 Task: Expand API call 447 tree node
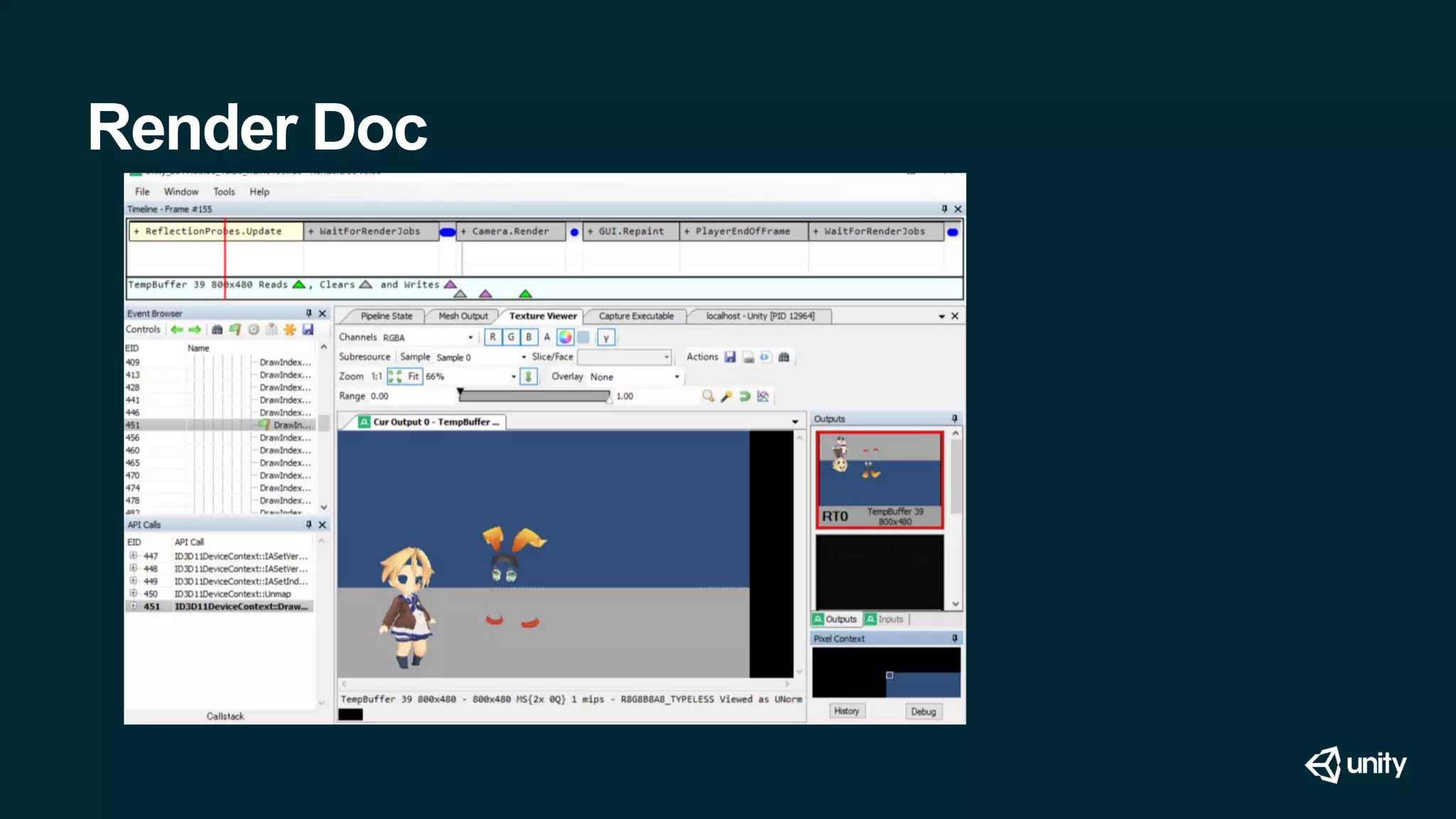[x=133, y=556]
